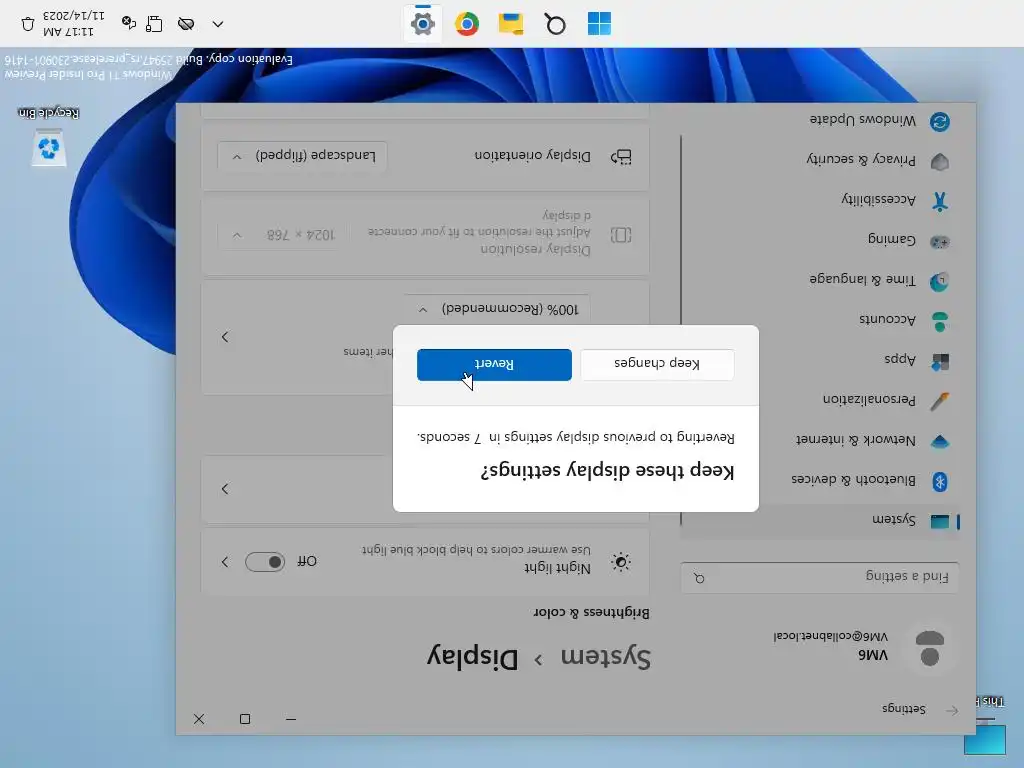Open Windows Update in the sidebar

820,121
